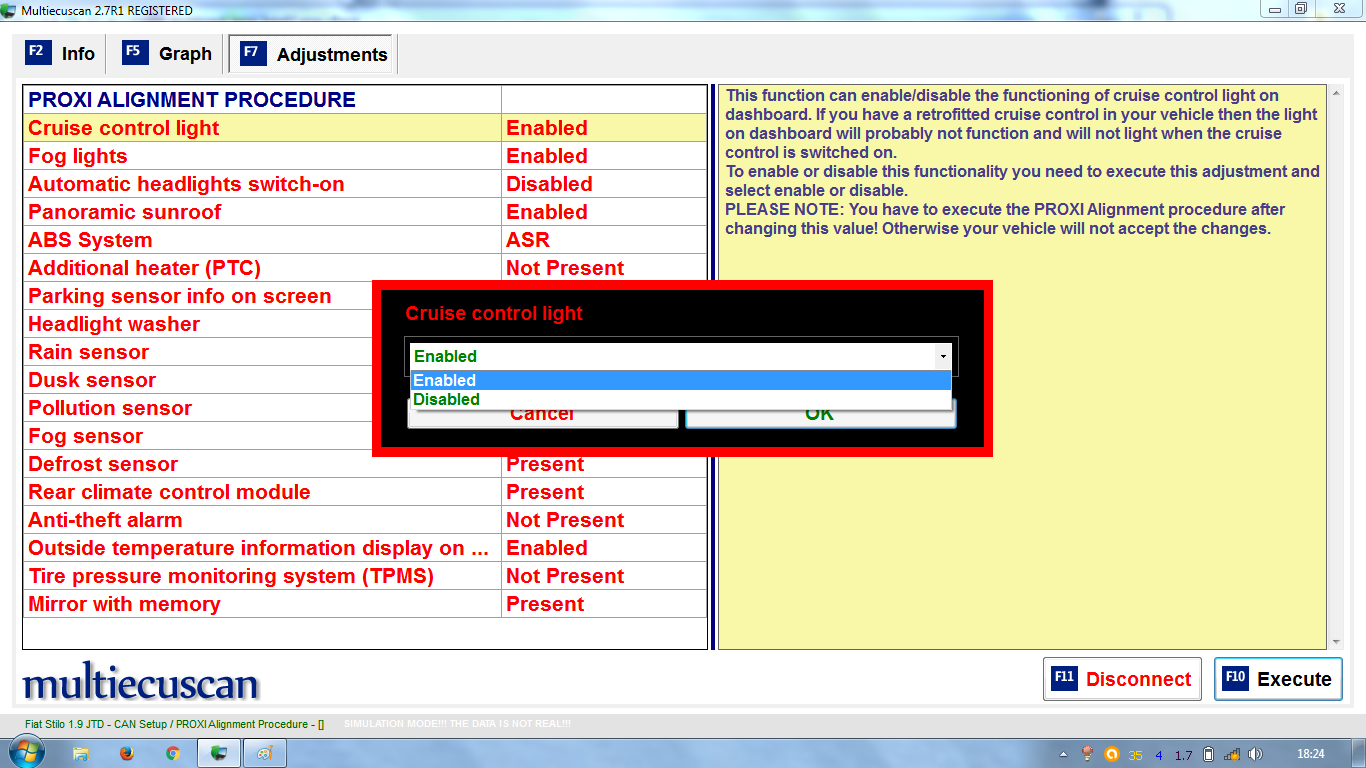The height and width of the screenshot is (768, 1366).
Task: Click Disabled value for Automatic headlights
Action: (549, 184)
